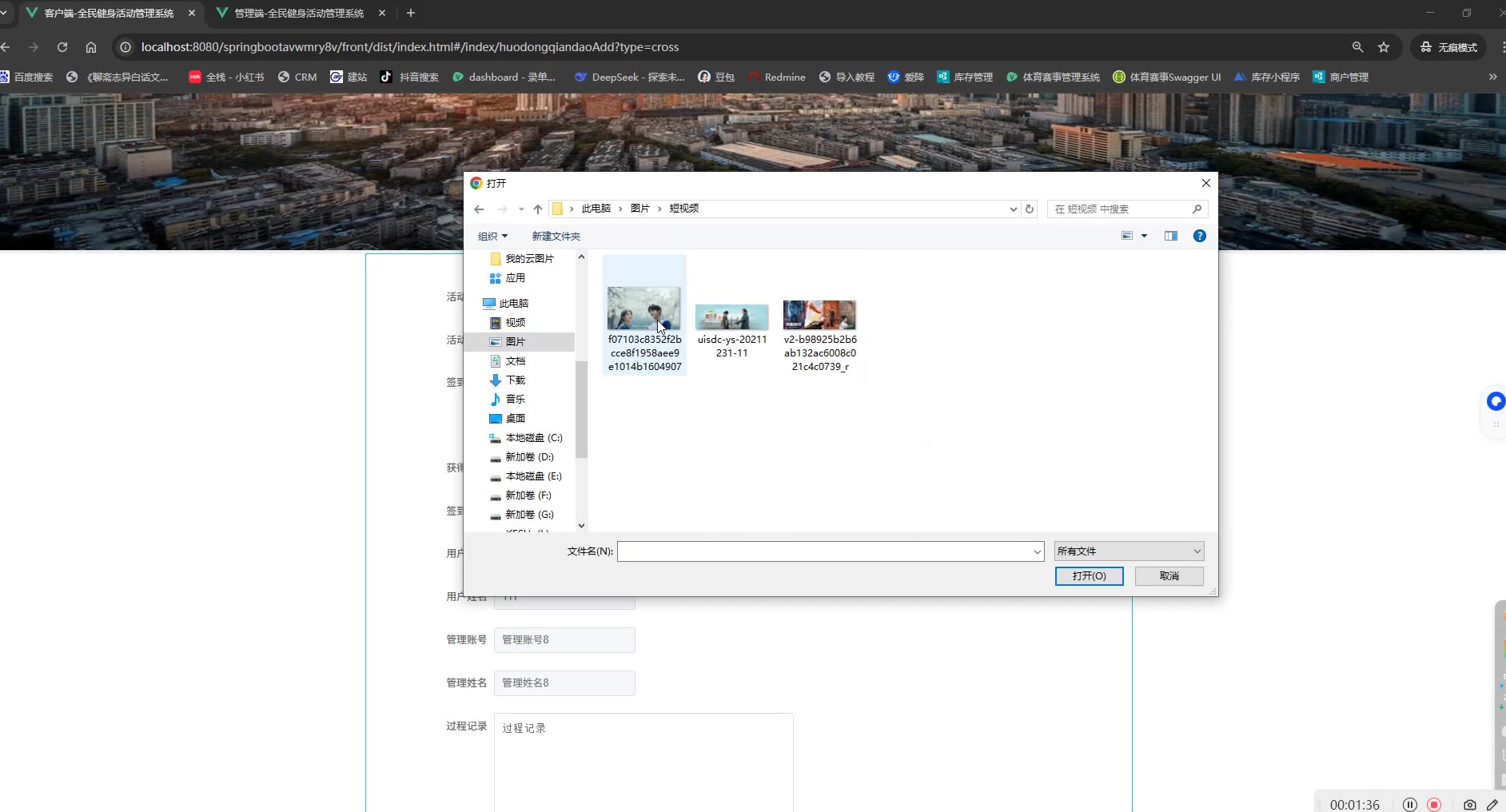Switch to 管理端-全民健身活动管理系统 browser tab

(x=299, y=13)
